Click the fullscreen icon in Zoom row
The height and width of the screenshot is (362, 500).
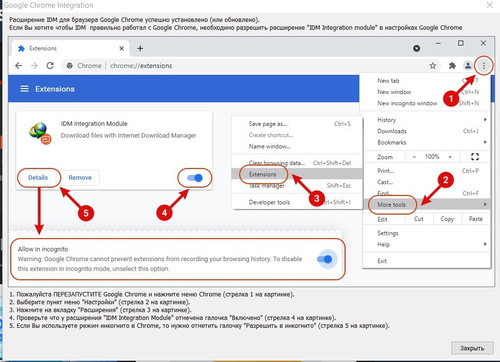[475, 157]
